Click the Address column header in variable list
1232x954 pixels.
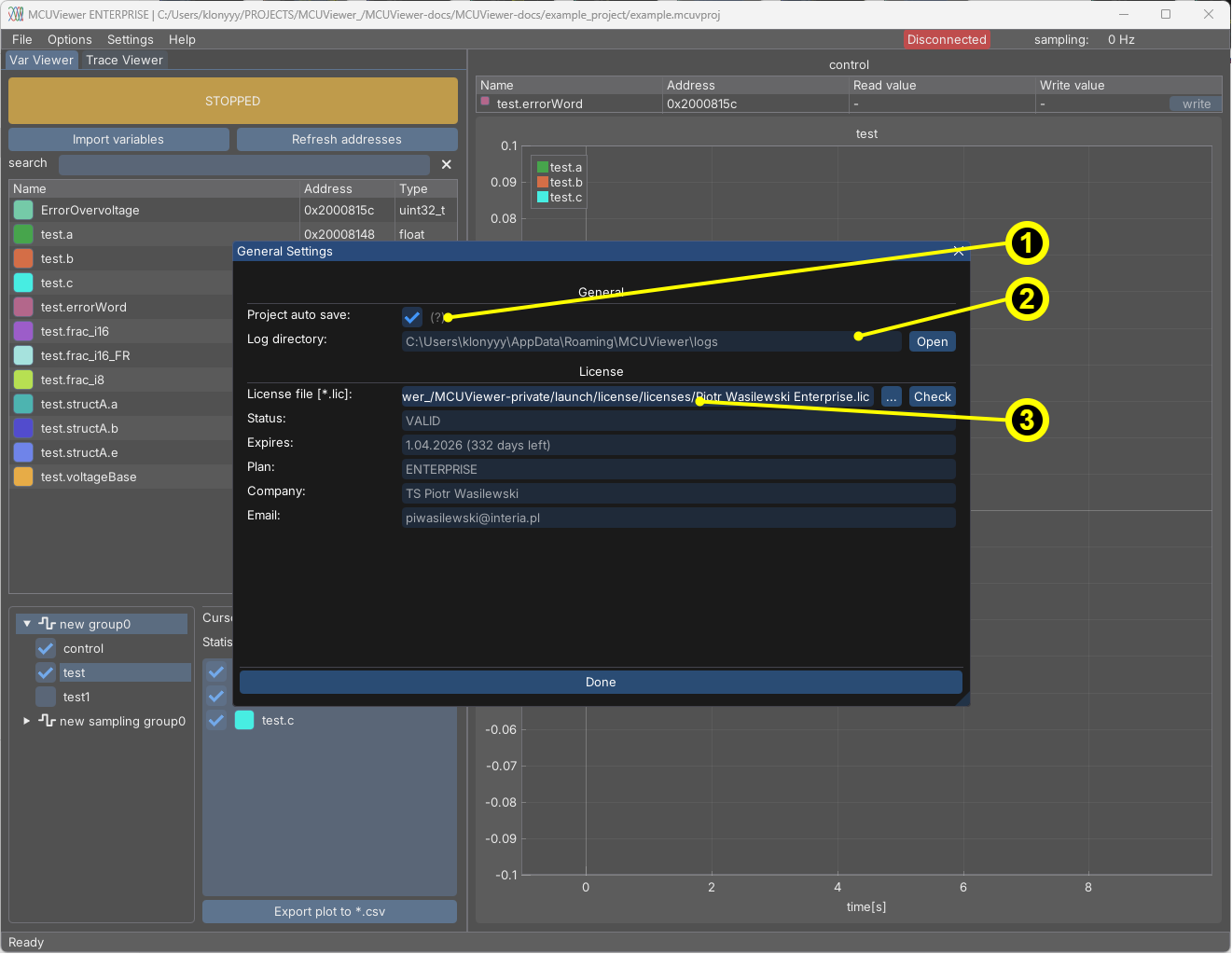[347, 188]
